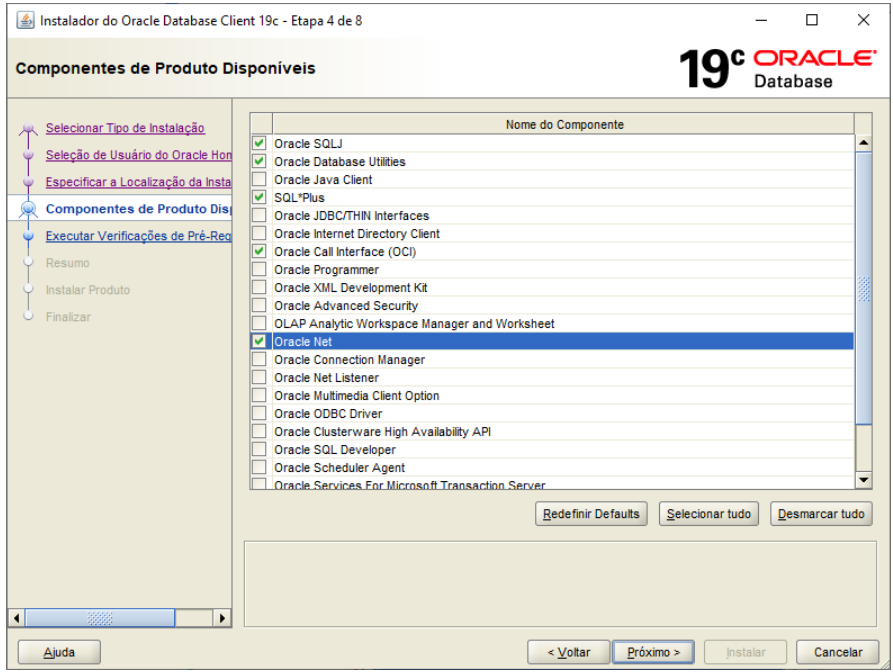Screen dimensions: 893x672
Task: Select the highlighted Oracle Net row text
Action: point(303,342)
